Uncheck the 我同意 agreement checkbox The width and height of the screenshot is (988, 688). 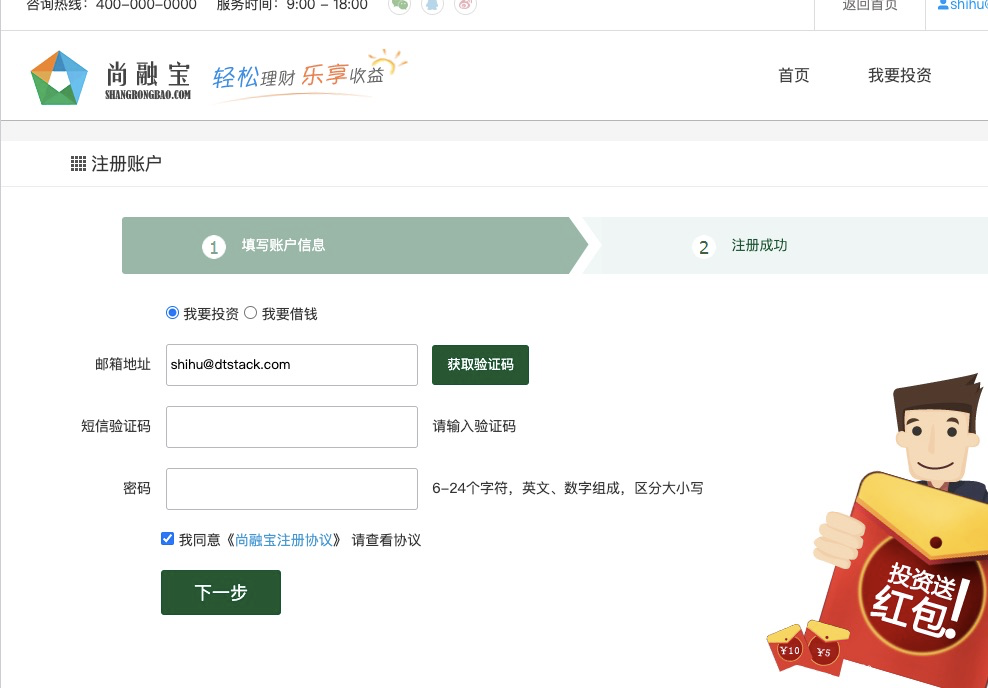(x=167, y=539)
